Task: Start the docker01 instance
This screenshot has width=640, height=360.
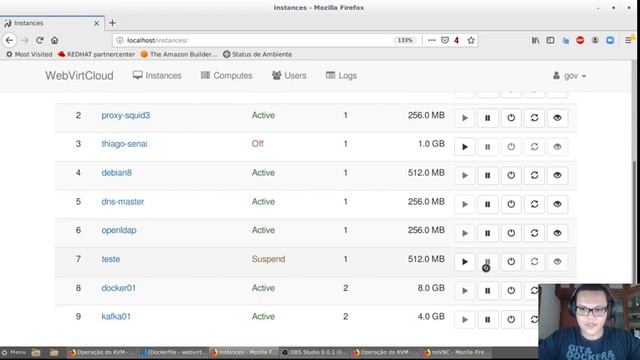Action: (x=464, y=291)
